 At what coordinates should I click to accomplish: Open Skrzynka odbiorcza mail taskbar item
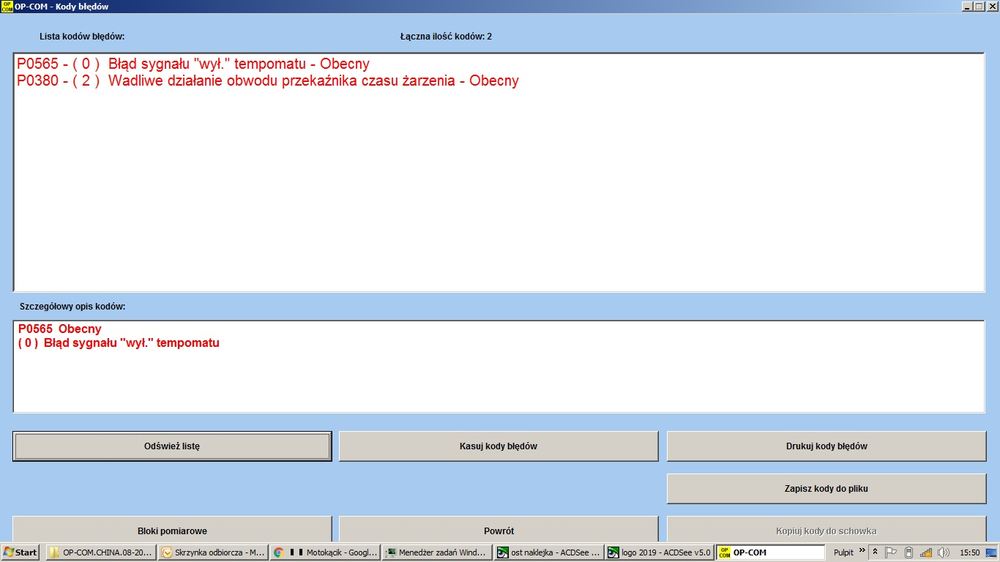pyautogui.click(x=213, y=552)
